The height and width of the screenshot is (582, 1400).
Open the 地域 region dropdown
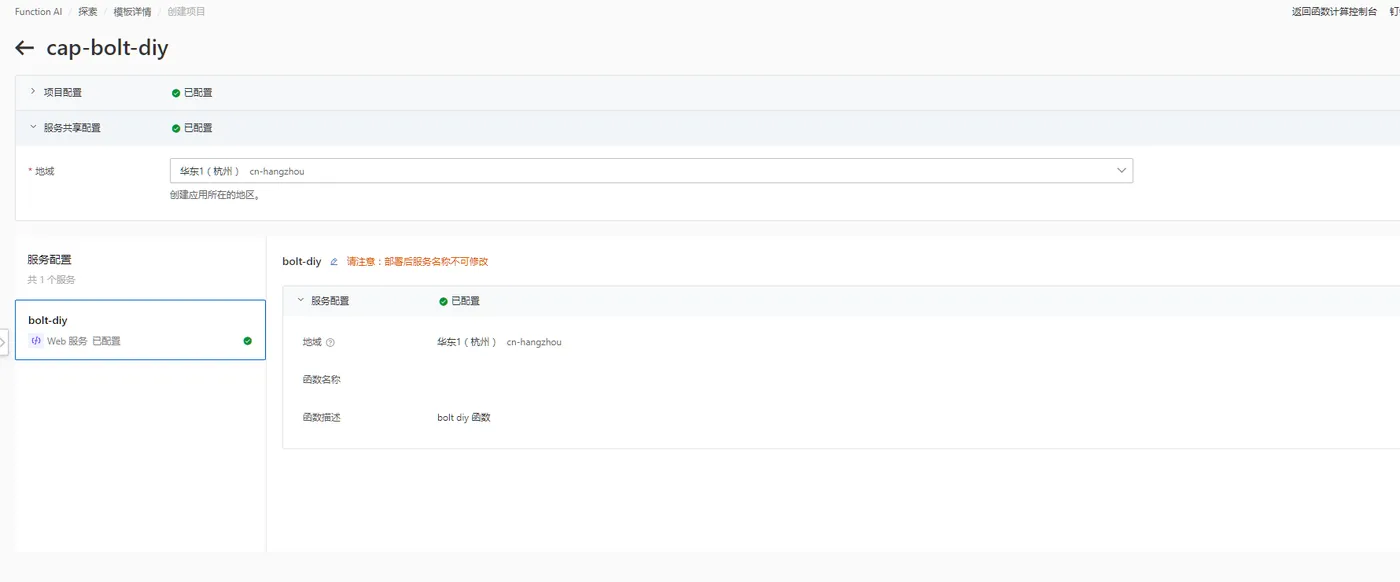[651, 171]
